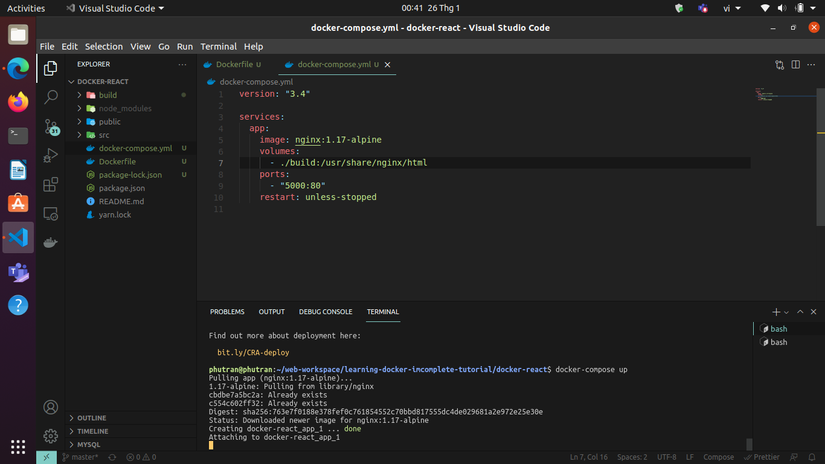Click the feedback icon in status bar
The width and height of the screenshot is (825, 464).
[794, 457]
